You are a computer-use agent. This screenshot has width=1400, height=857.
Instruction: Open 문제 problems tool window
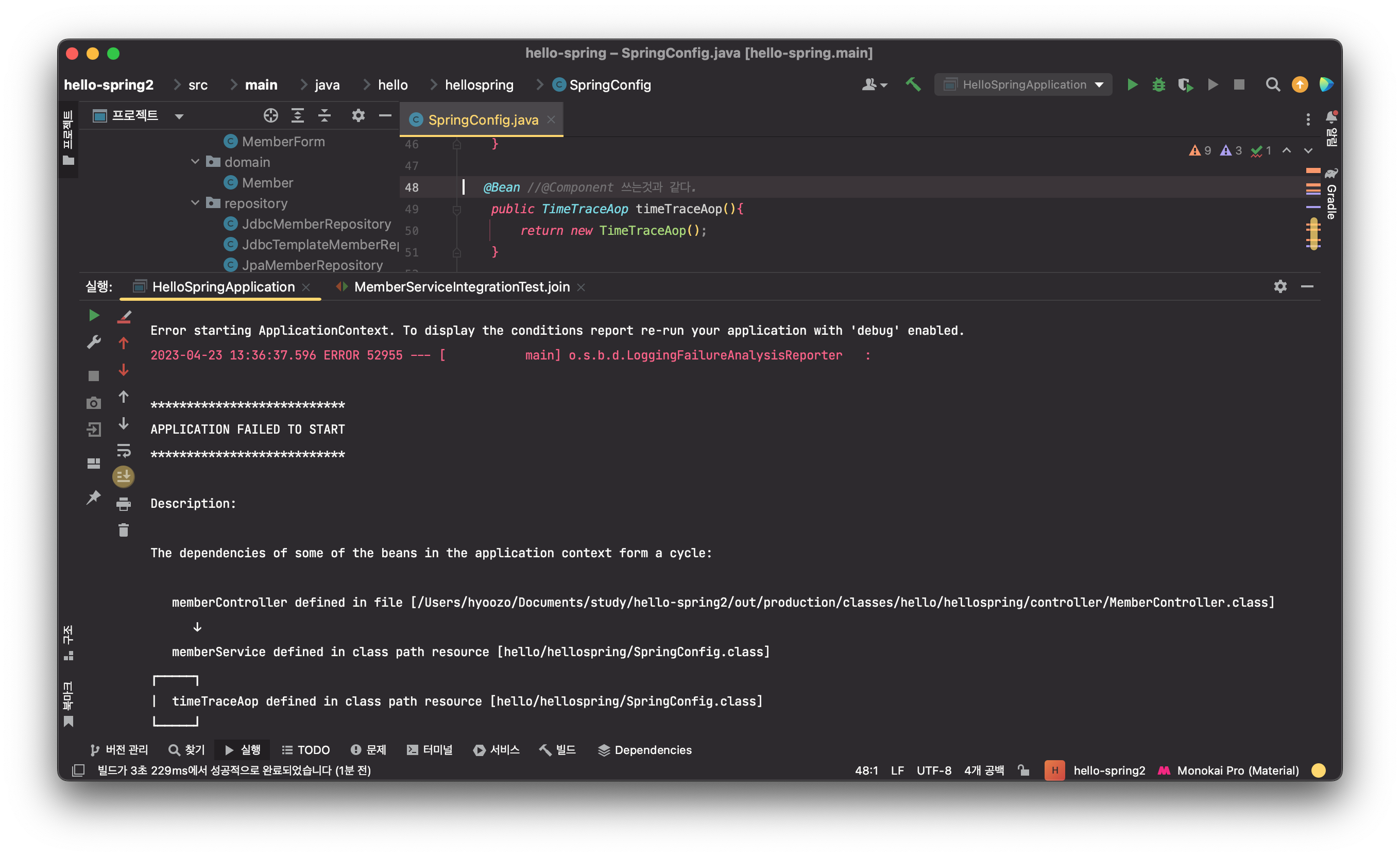[x=368, y=749]
